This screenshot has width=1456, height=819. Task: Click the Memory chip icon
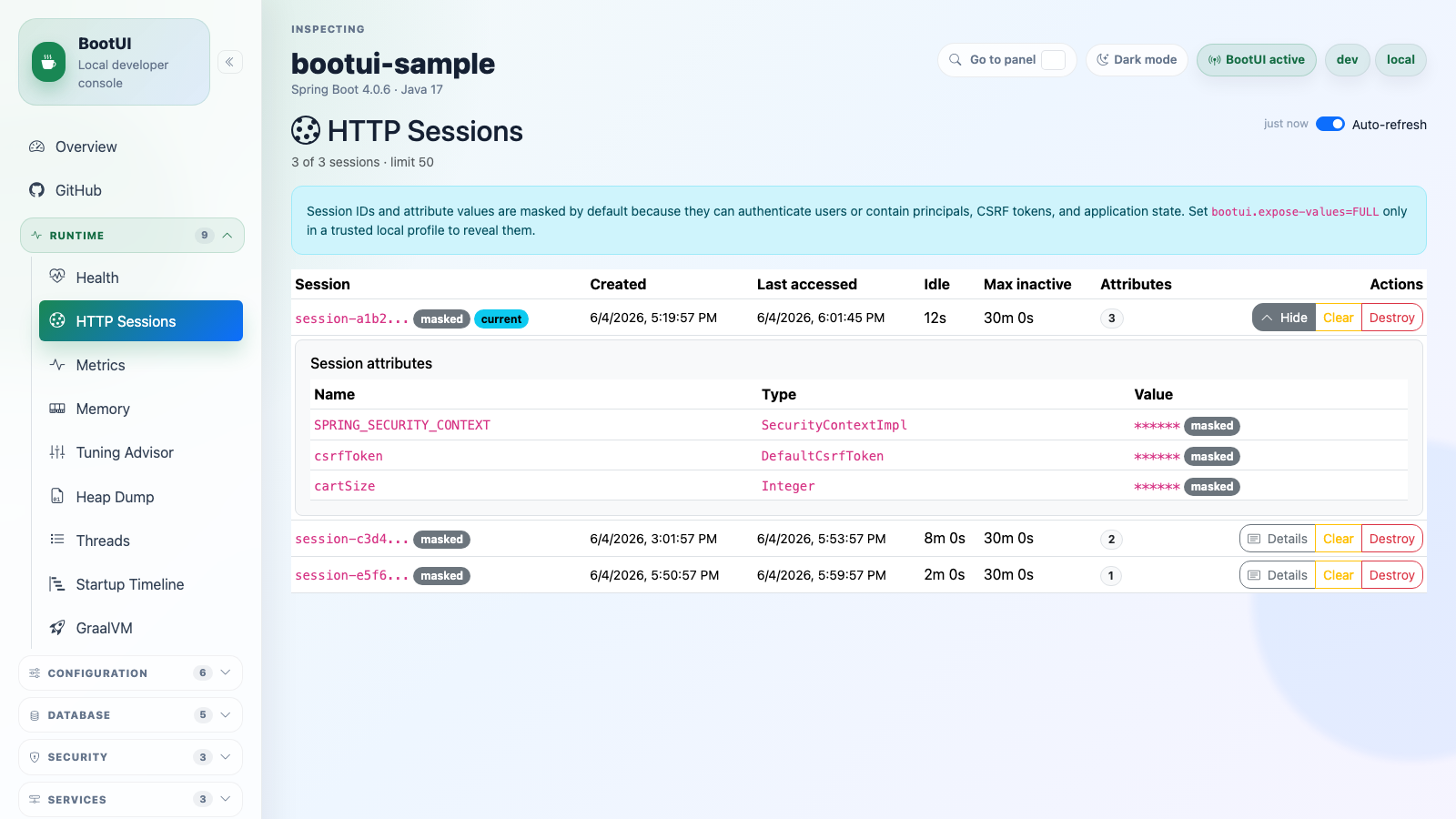pos(57,409)
